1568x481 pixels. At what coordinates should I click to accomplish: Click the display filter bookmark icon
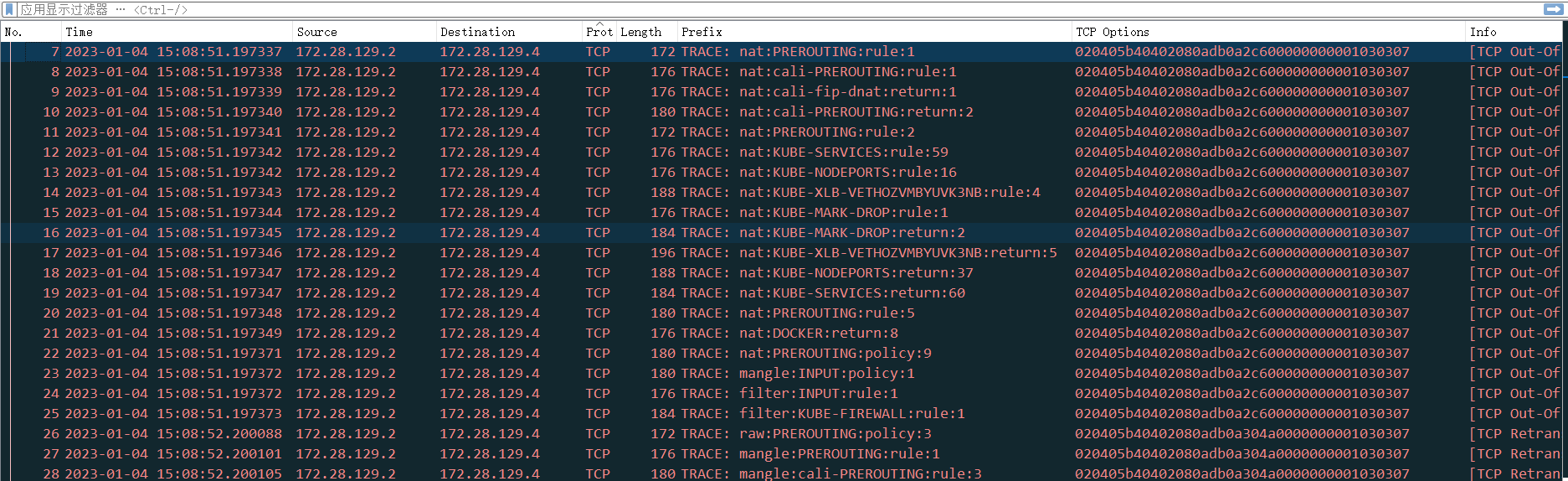click(10, 10)
